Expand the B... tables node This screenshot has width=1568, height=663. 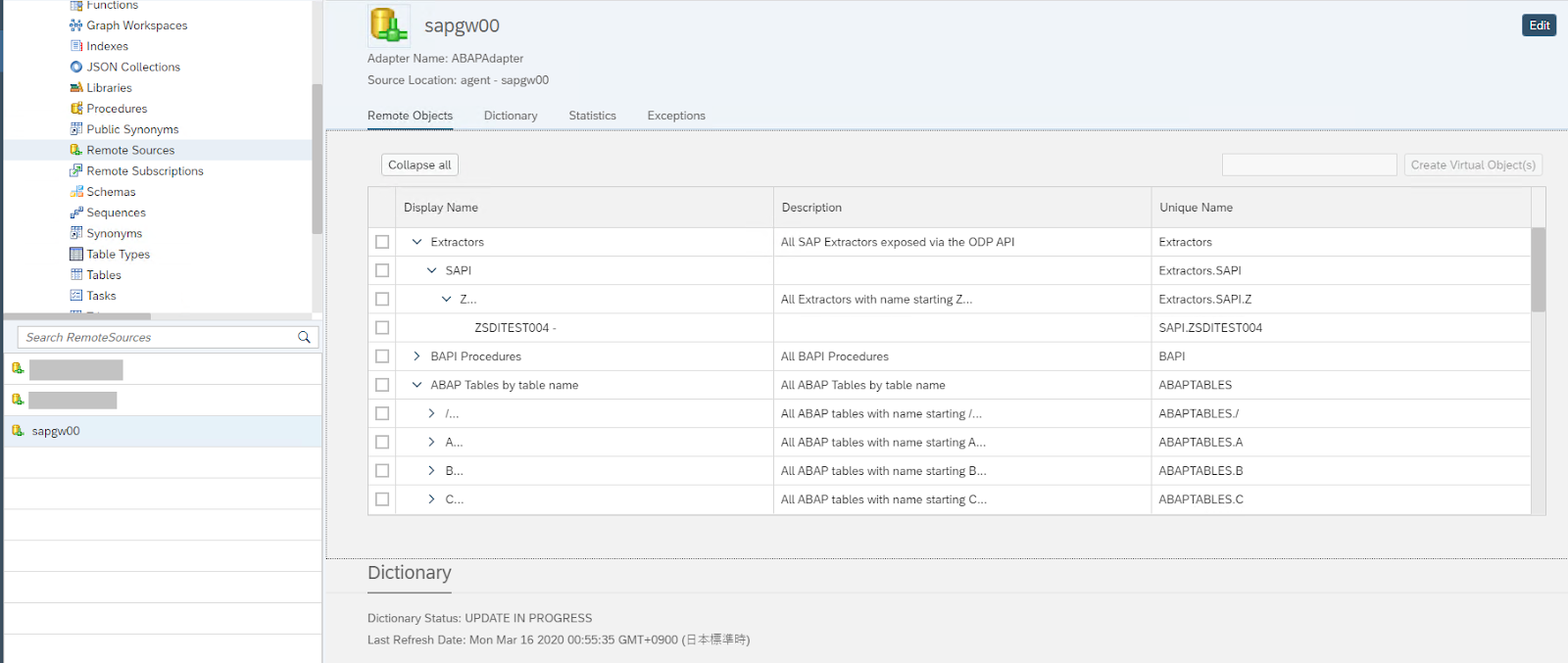point(431,471)
